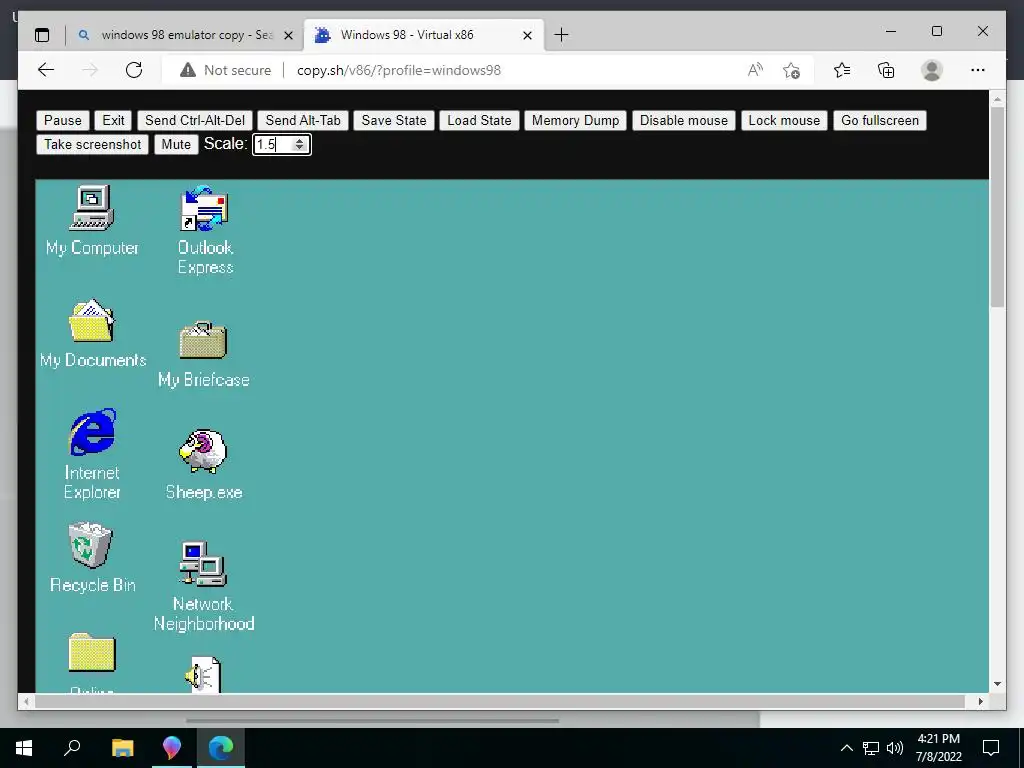Toggle the Mute button

click(x=176, y=144)
